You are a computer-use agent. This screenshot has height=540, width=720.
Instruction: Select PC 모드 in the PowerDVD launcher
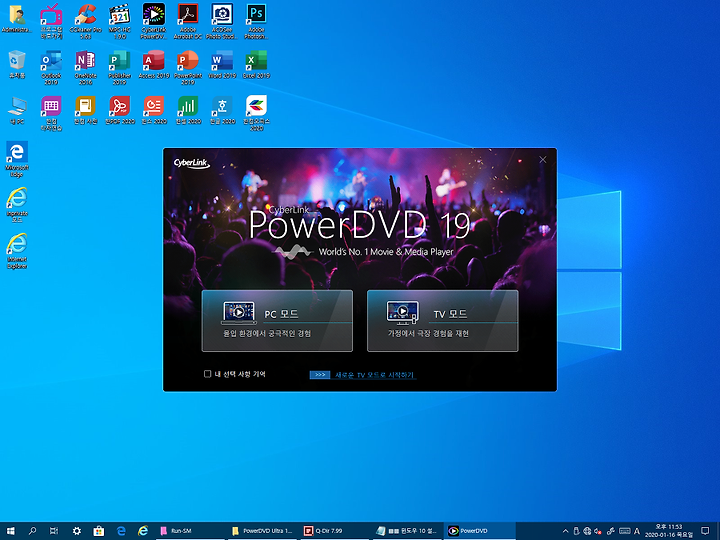(277, 321)
